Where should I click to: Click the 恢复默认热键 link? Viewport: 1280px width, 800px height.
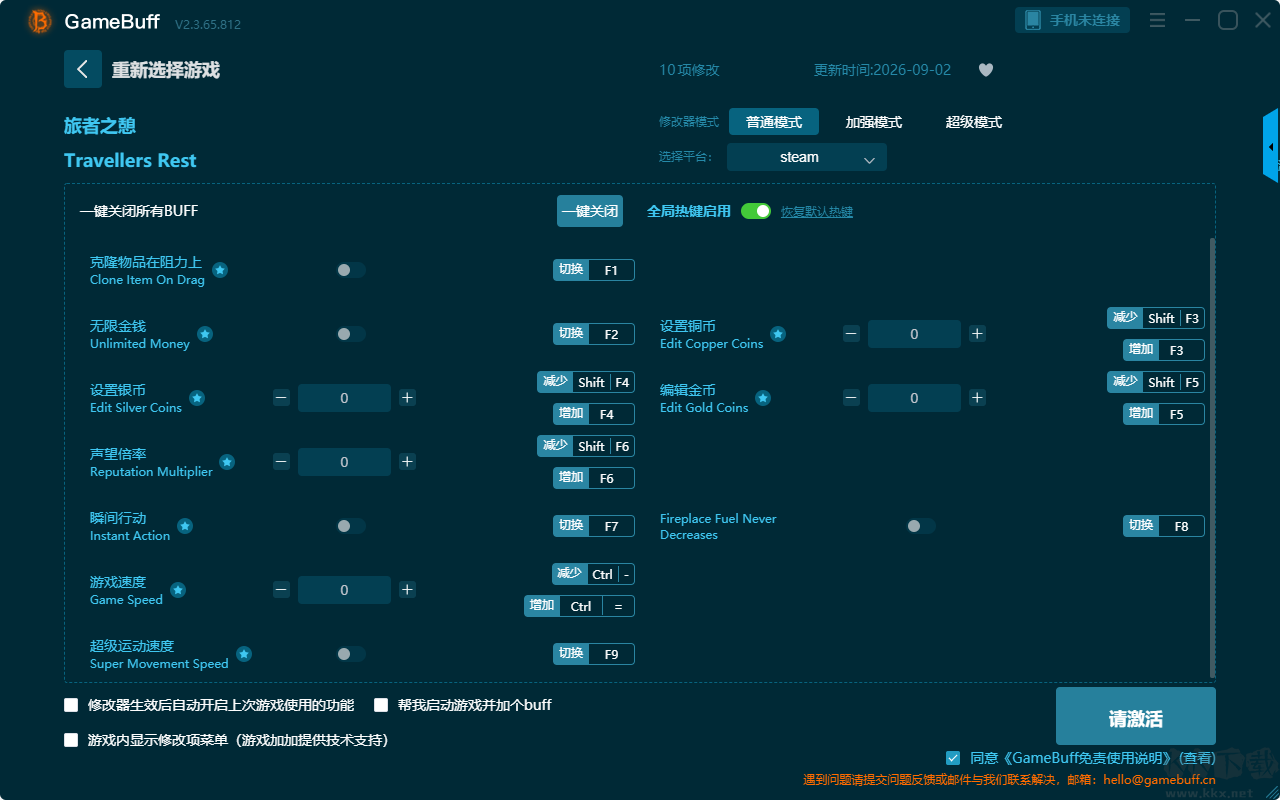[x=817, y=212]
